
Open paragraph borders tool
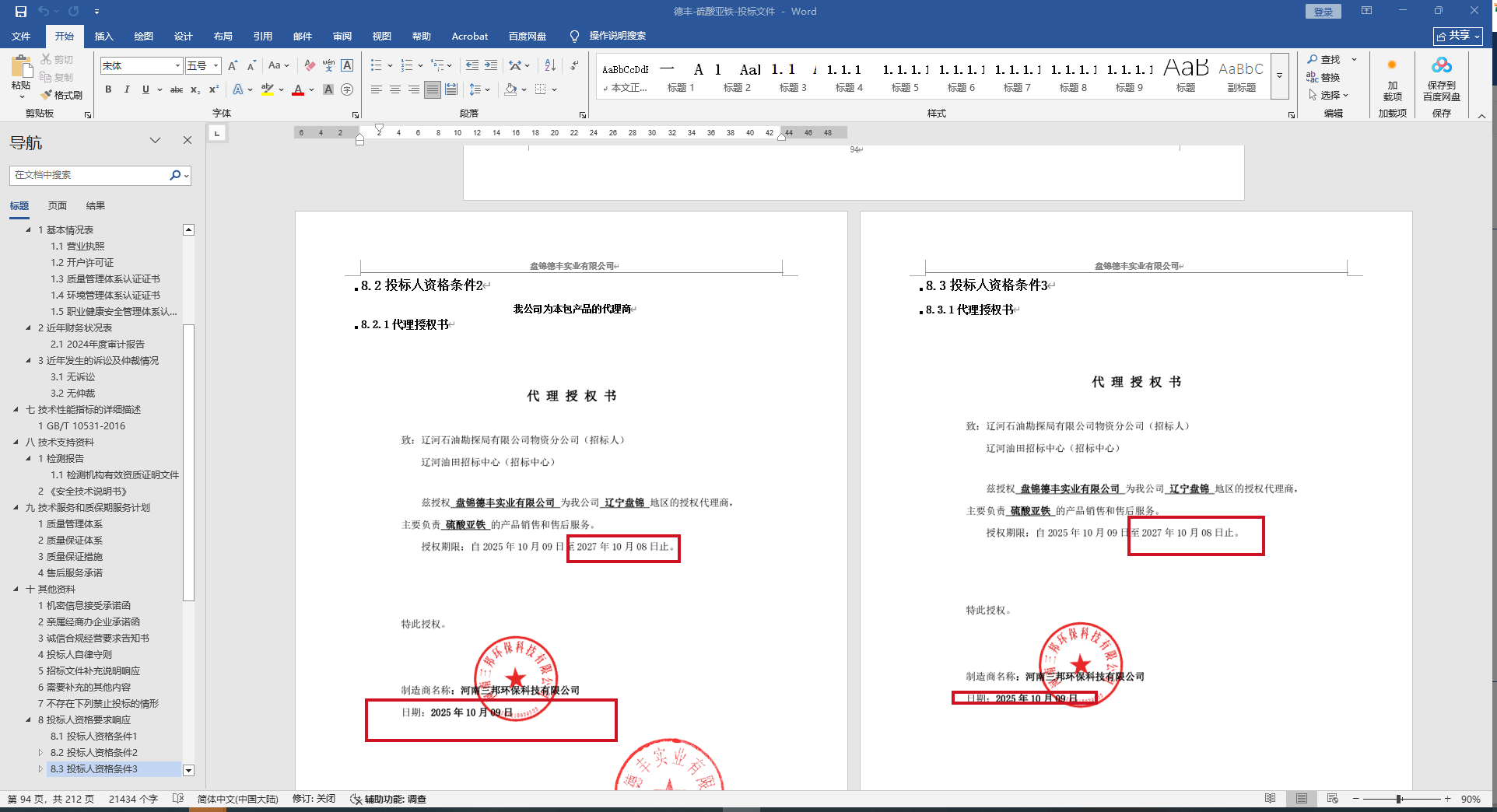(541, 89)
